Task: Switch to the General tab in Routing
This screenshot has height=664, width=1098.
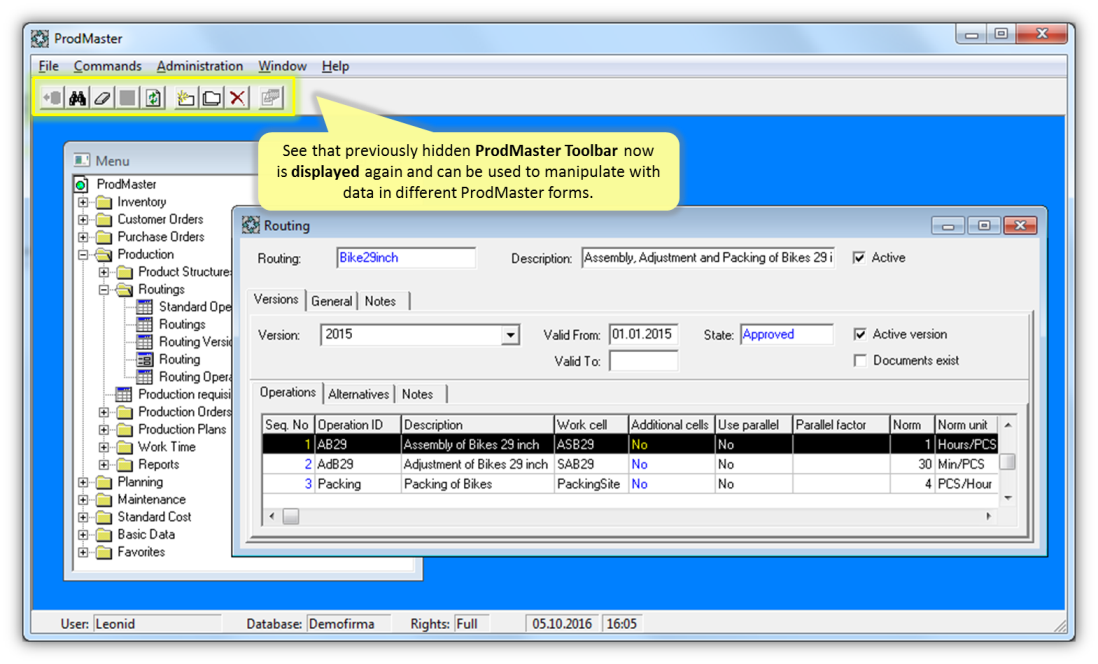Action: (x=332, y=301)
